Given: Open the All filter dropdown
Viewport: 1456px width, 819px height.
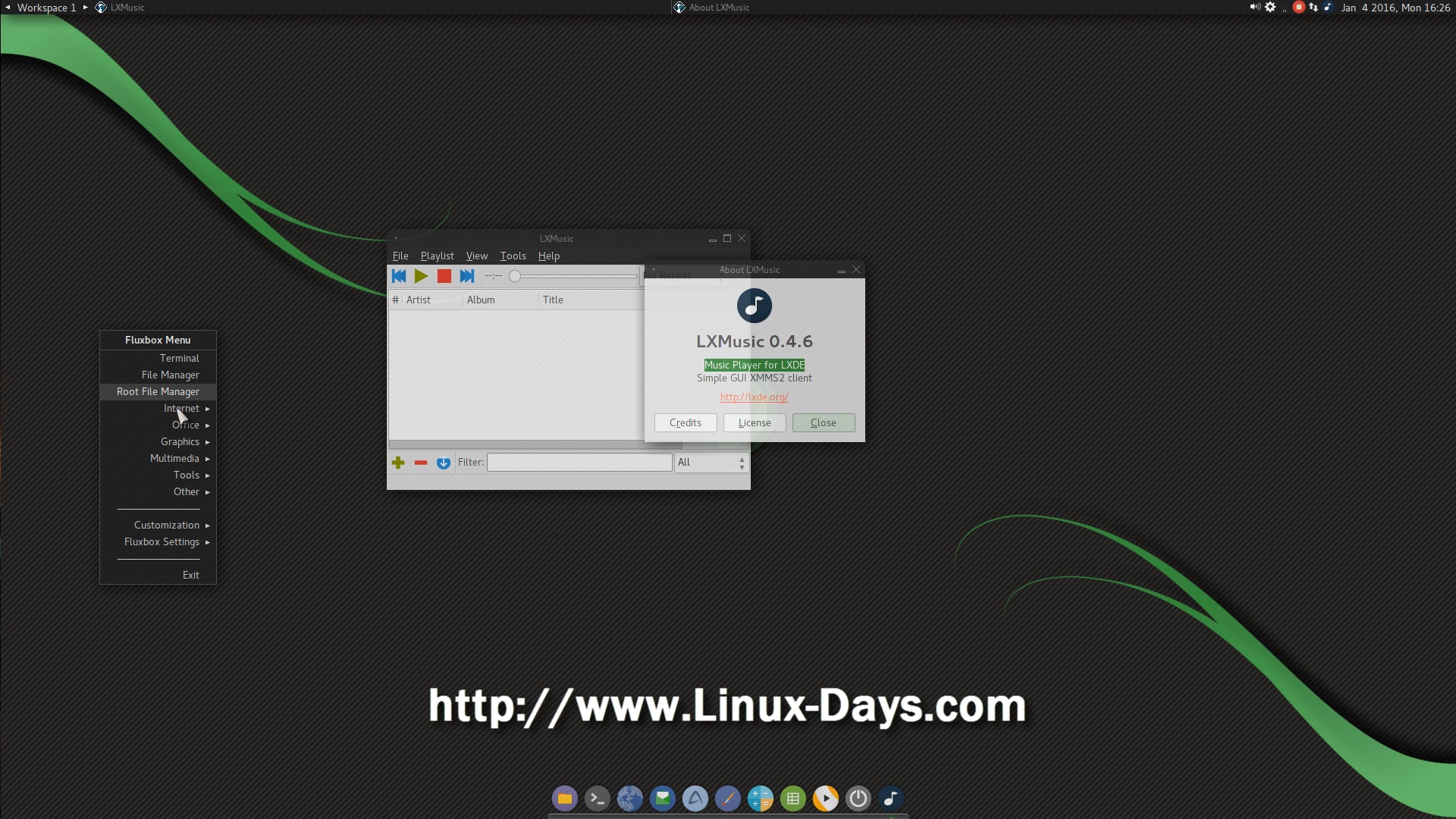Looking at the screenshot, I should point(711,463).
